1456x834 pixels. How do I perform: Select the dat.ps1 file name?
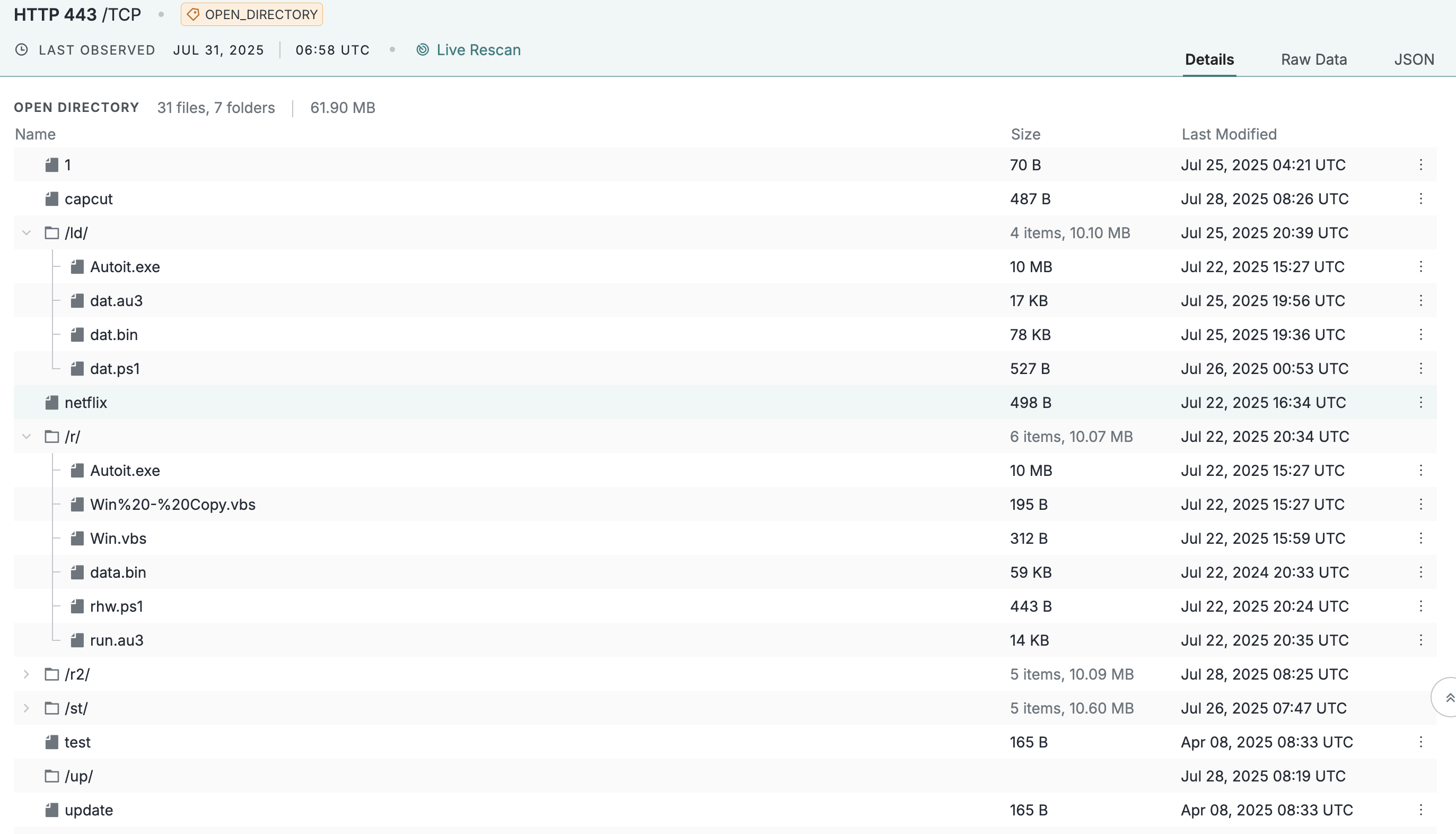point(115,368)
